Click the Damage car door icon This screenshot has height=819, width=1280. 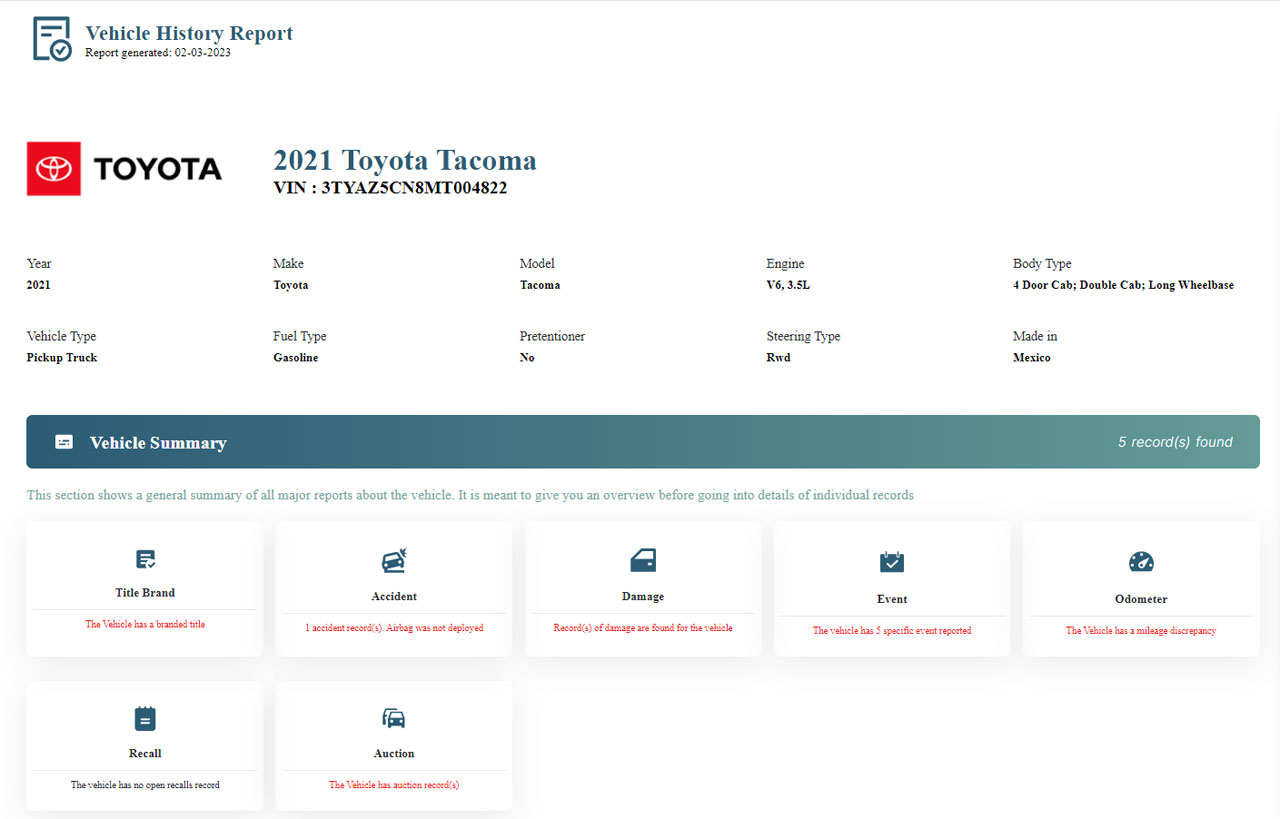pyautogui.click(x=643, y=560)
